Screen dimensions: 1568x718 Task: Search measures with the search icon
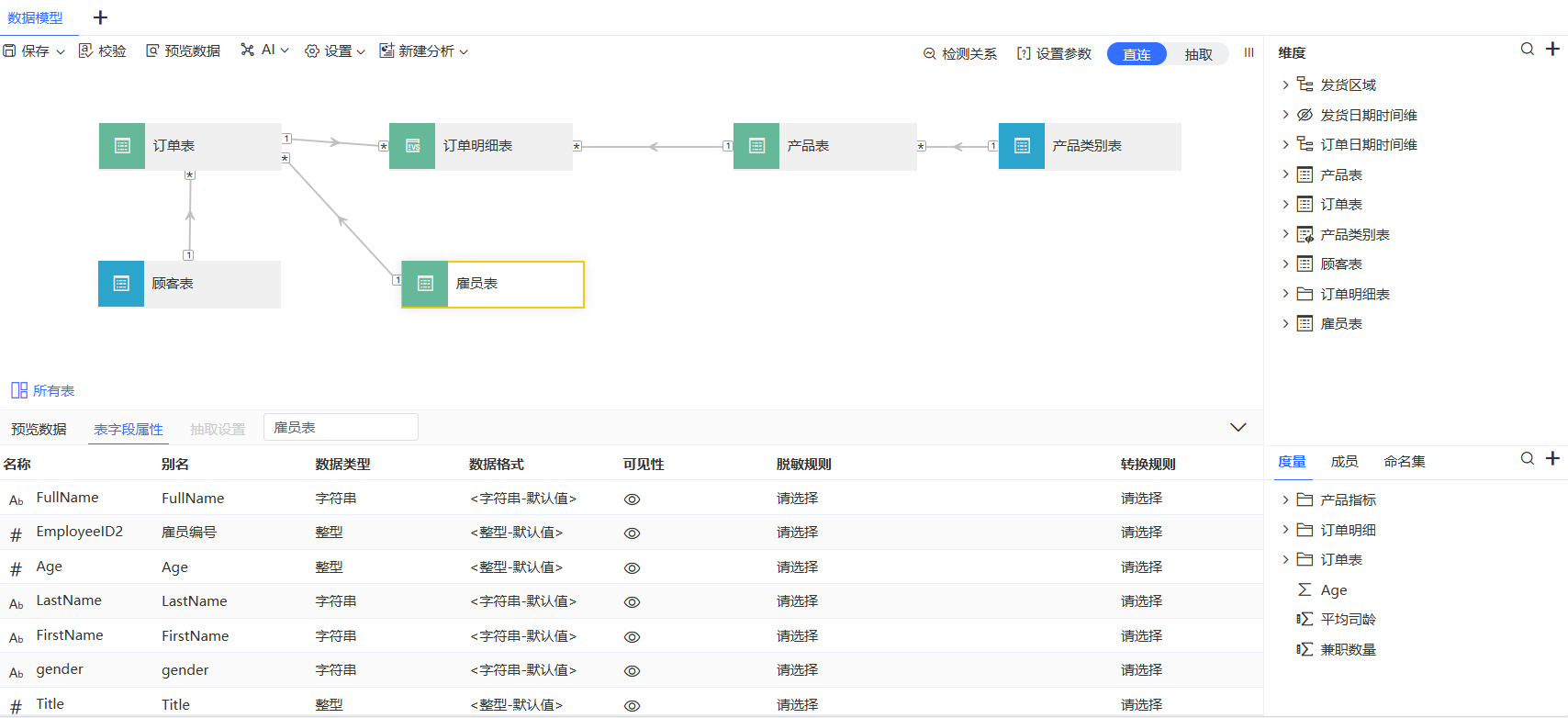(1528, 459)
